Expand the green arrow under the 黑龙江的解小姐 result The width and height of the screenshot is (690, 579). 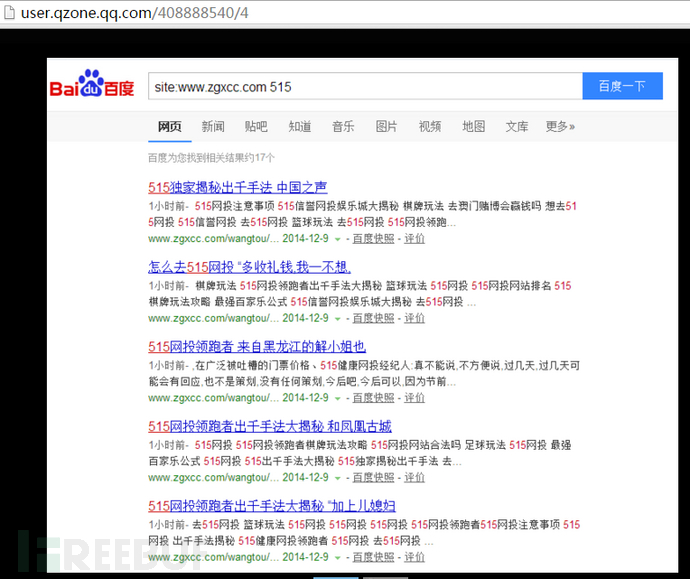[x=338, y=399]
